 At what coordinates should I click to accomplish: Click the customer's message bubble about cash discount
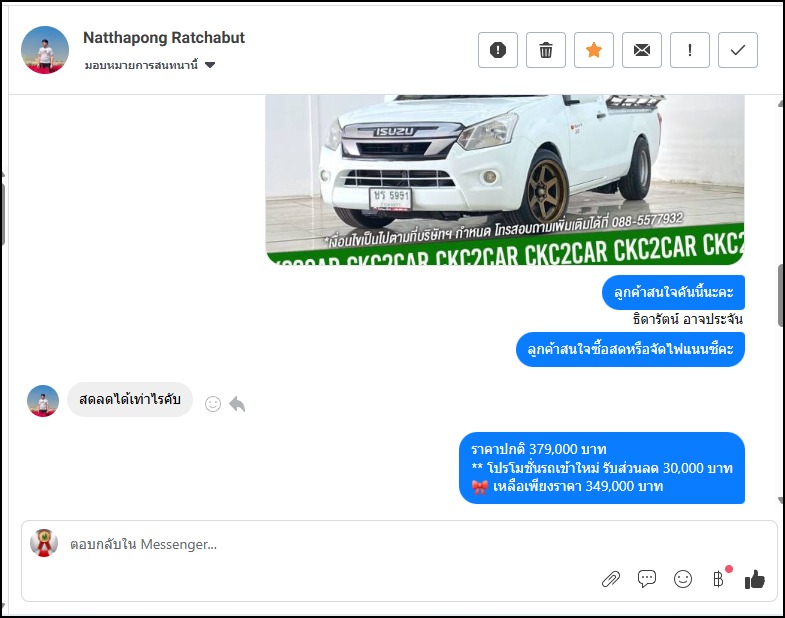pyautogui.click(x=130, y=400)
